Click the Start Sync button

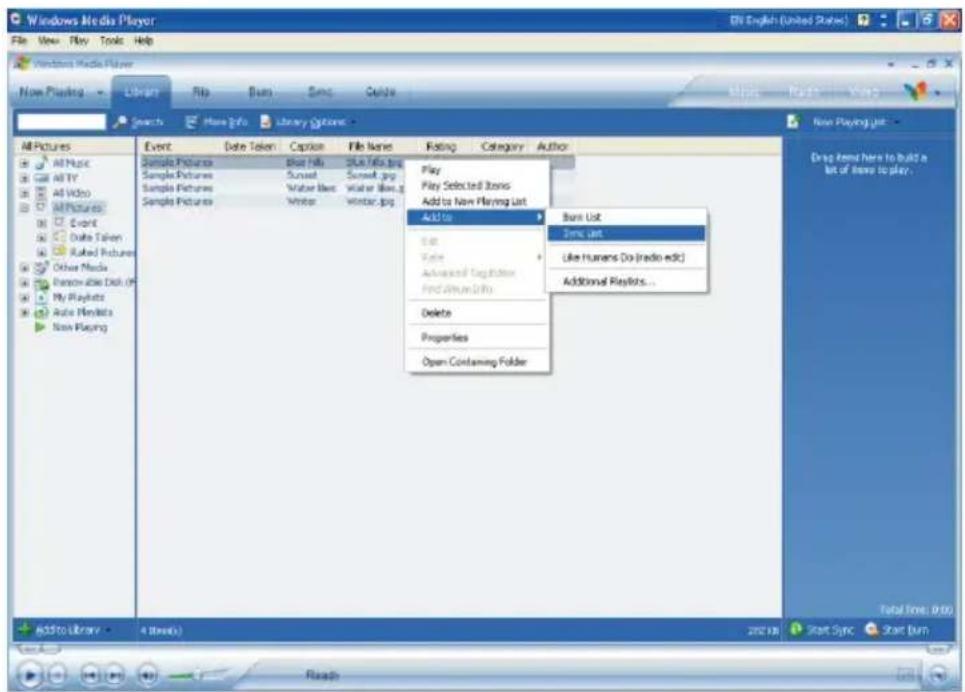(x=822, y=630)
